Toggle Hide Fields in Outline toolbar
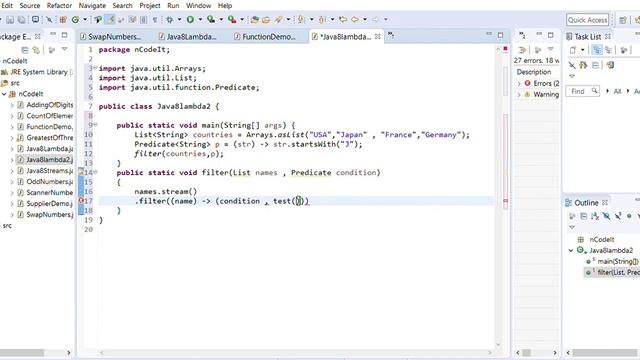The image size is (640, 360). point(607,216)
